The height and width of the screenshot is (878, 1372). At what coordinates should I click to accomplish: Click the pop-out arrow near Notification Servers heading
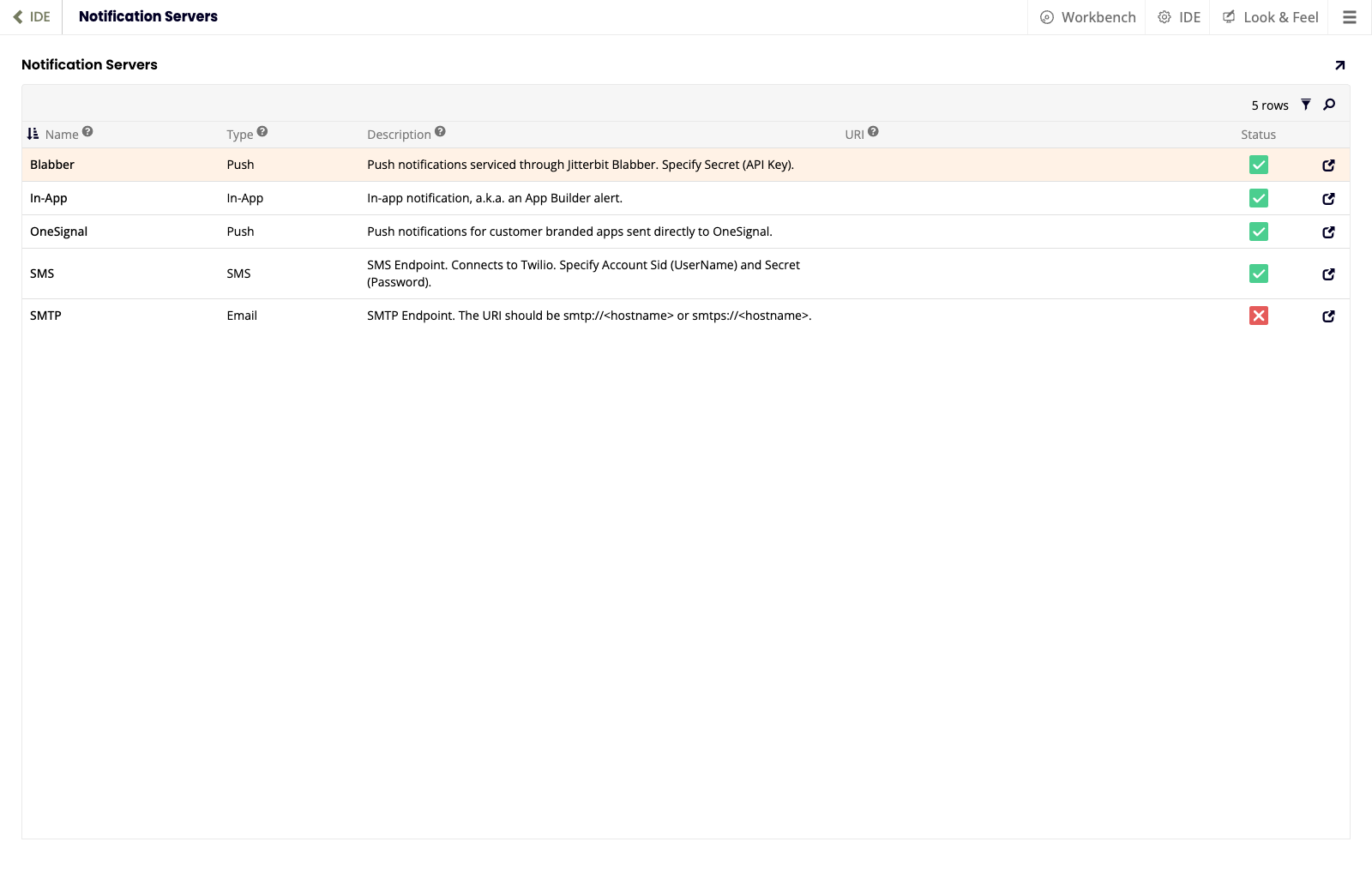pos(1339,64)
